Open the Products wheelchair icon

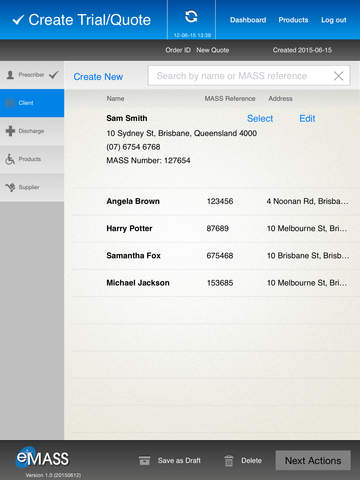point(10,159)
